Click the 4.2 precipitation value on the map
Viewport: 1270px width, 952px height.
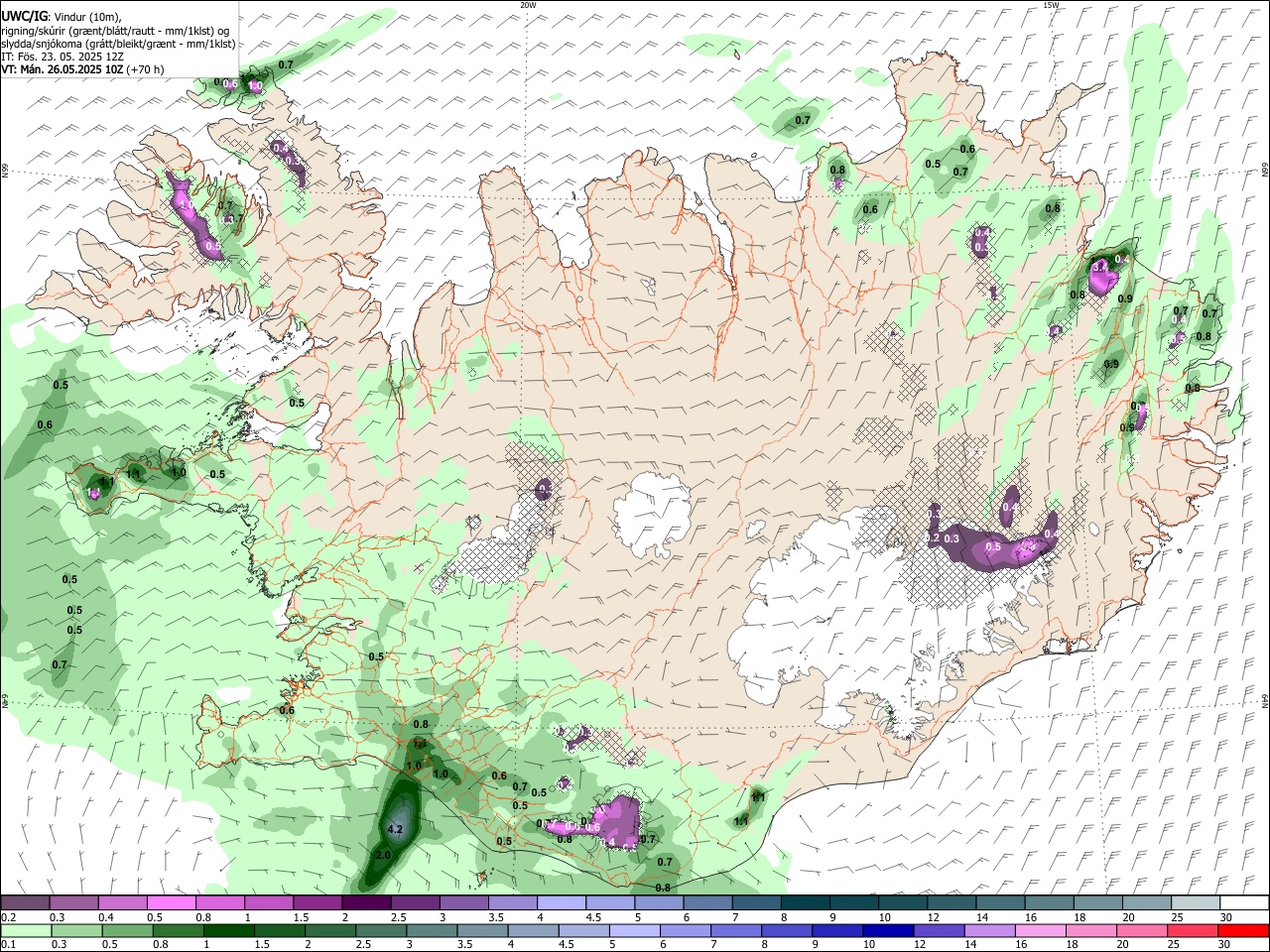click(395, 830)
